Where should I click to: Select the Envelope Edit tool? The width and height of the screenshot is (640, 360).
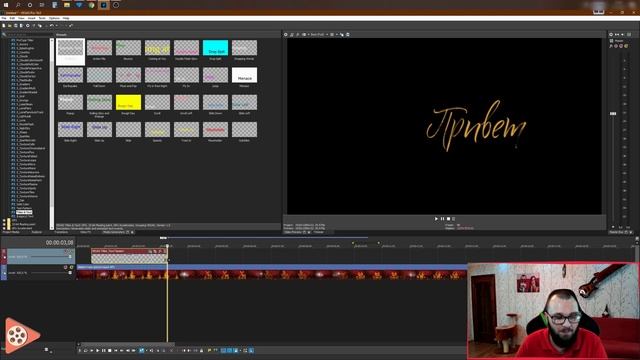point(151,350)
